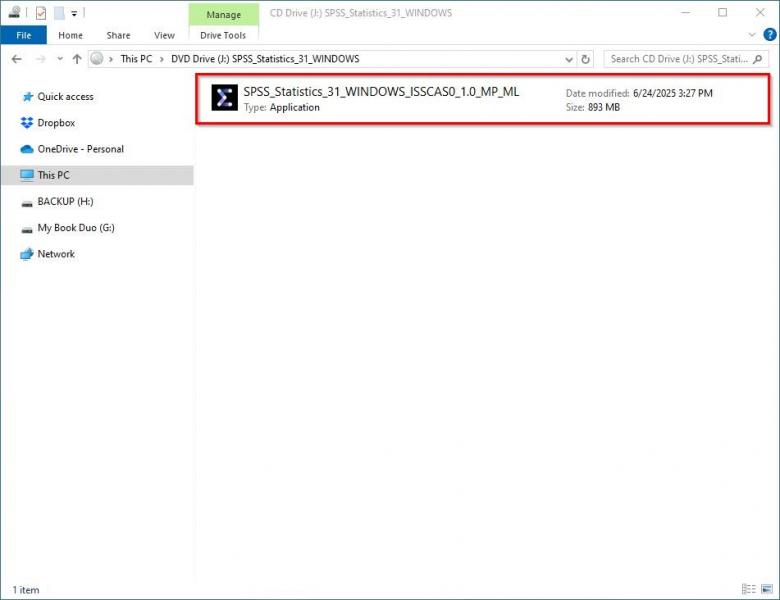
Task: Select BACKUP (H:) drive in sidebar
Action: pos(64,201)
